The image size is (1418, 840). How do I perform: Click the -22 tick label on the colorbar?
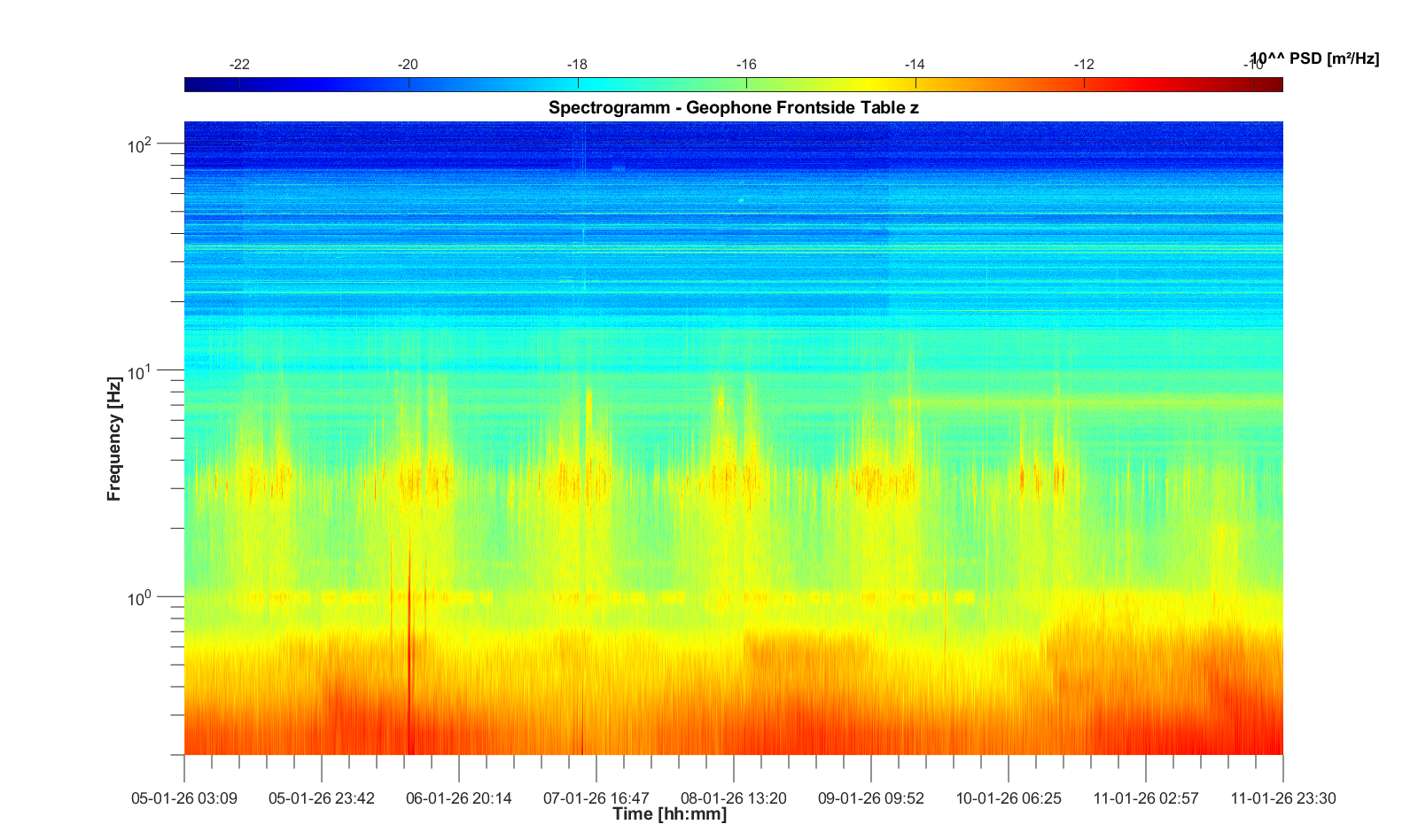coord(239,65)
